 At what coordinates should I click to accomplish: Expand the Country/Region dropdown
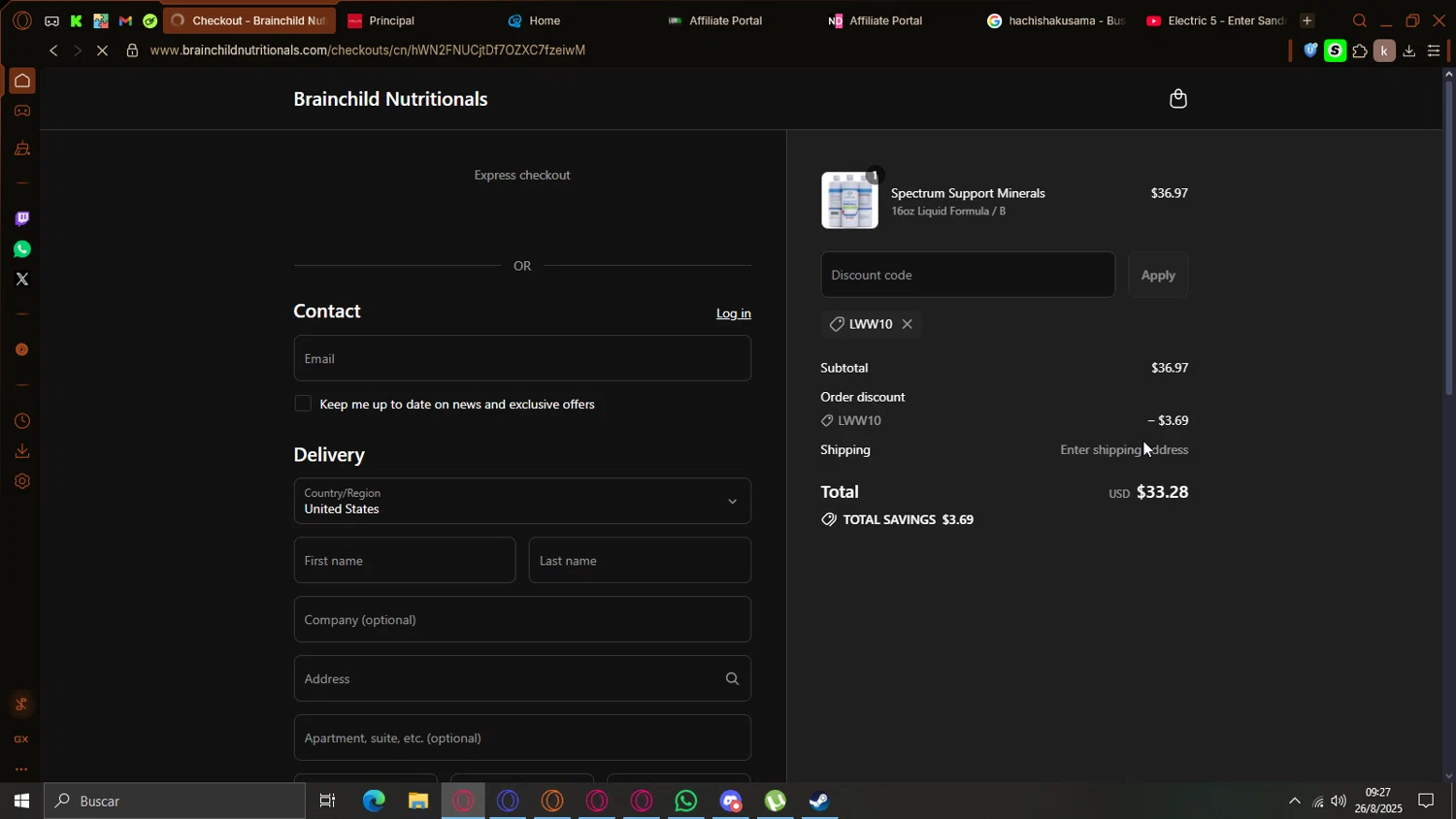[x=522, y=501]
